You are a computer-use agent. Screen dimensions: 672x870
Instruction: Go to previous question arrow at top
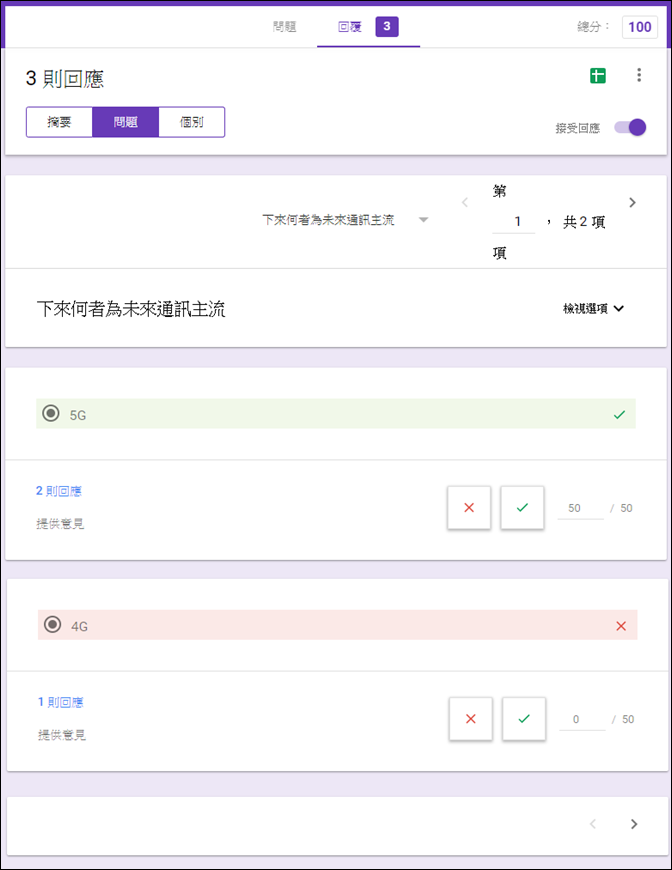(x=465, y=203)
